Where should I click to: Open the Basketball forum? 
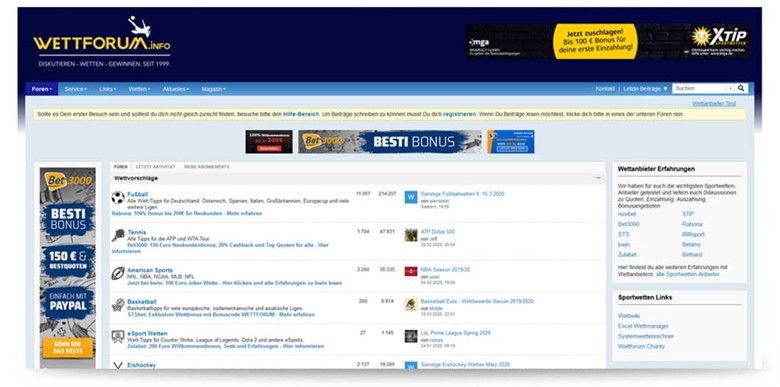click(x=142, y=302)
